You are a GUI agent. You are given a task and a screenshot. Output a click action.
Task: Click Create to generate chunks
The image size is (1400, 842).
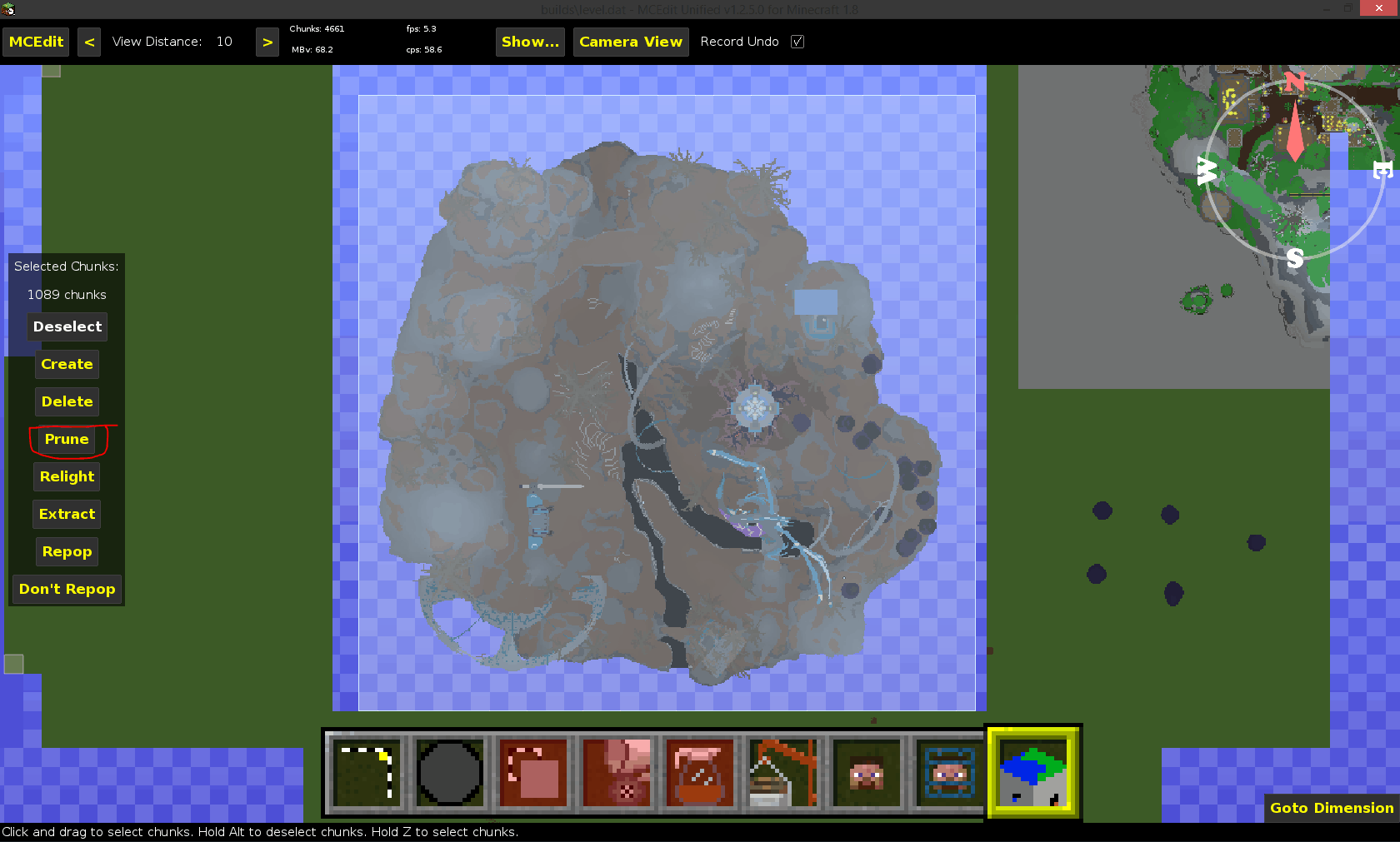coord(67,364)
